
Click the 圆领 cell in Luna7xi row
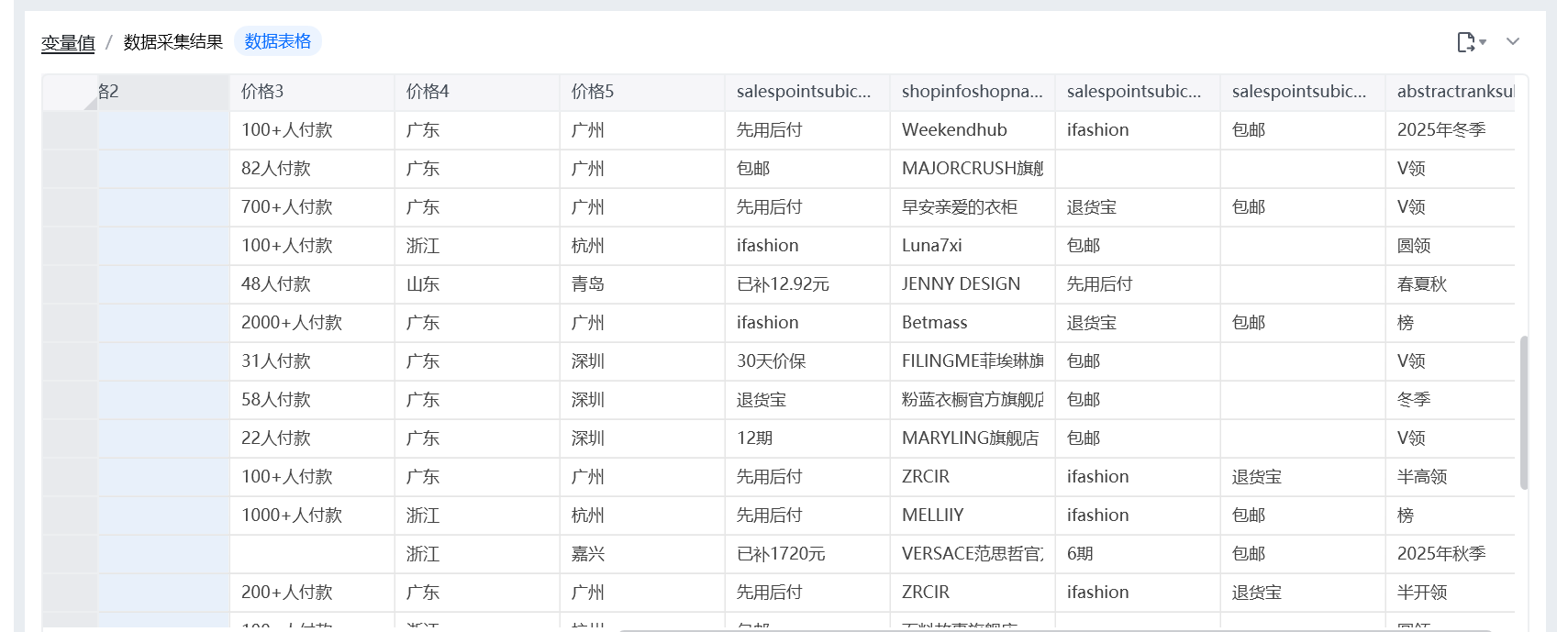tap(1451, 246)
